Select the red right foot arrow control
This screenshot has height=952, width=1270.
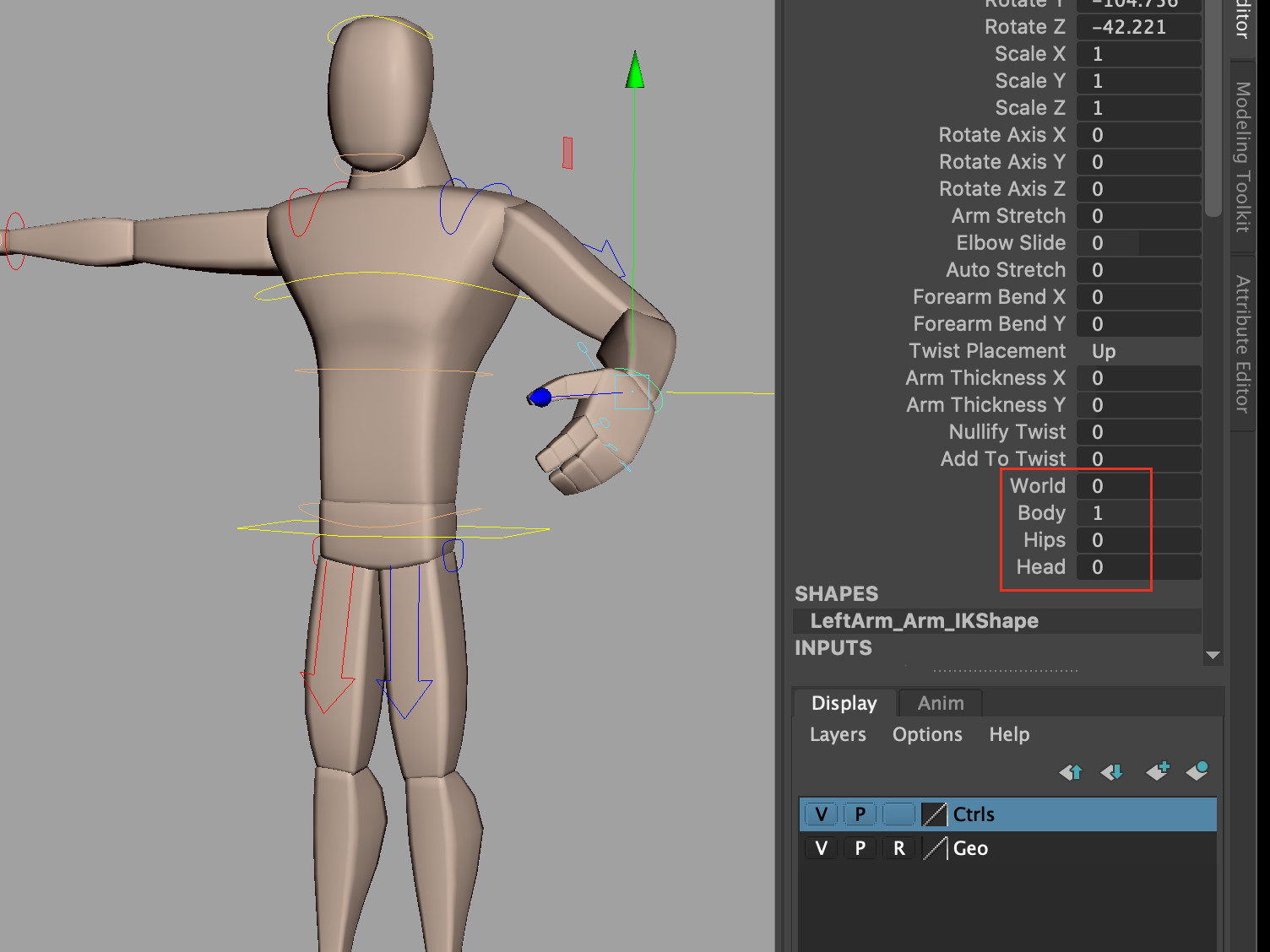(329, 641)
